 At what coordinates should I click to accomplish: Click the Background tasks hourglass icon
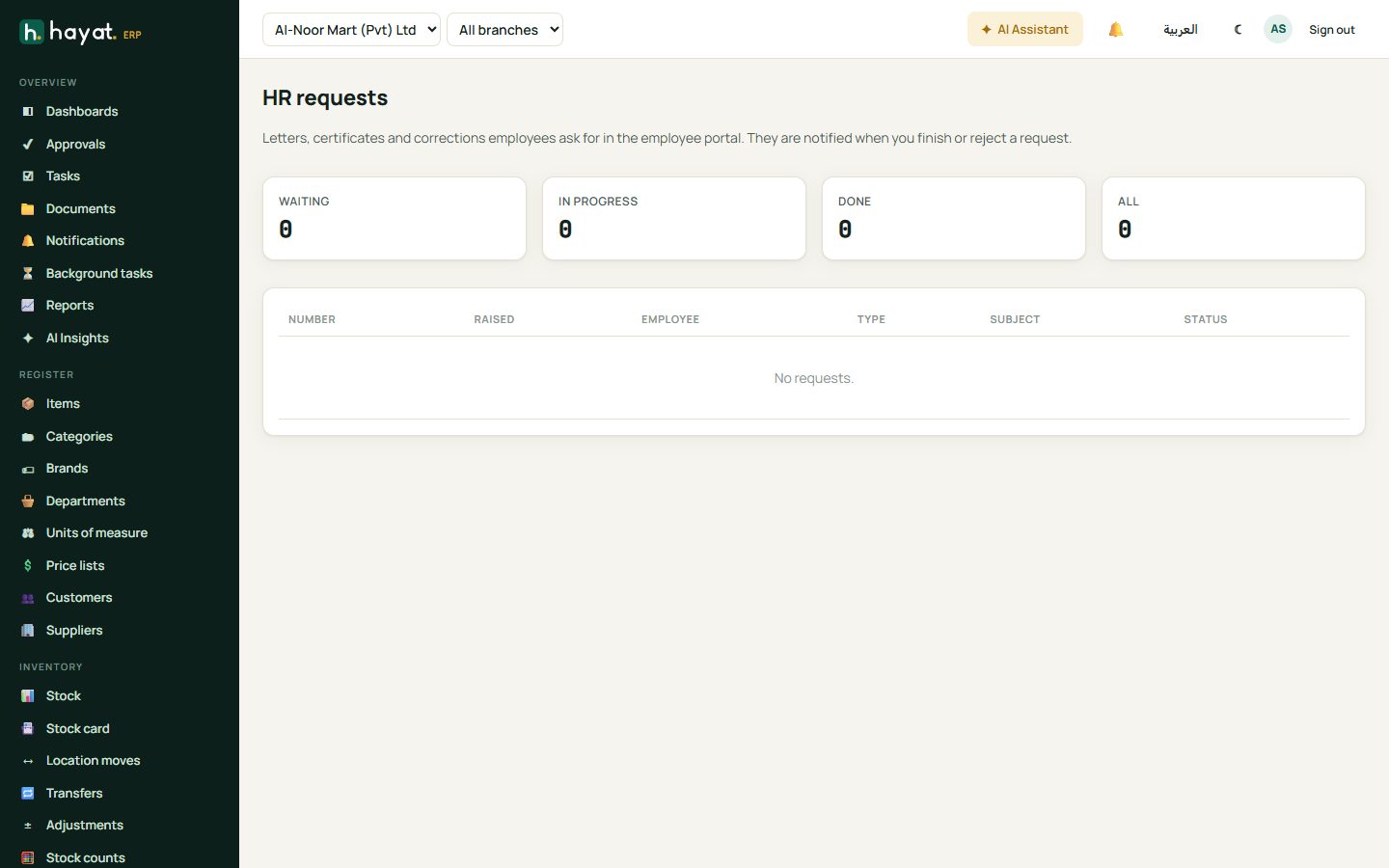[28, 274]
